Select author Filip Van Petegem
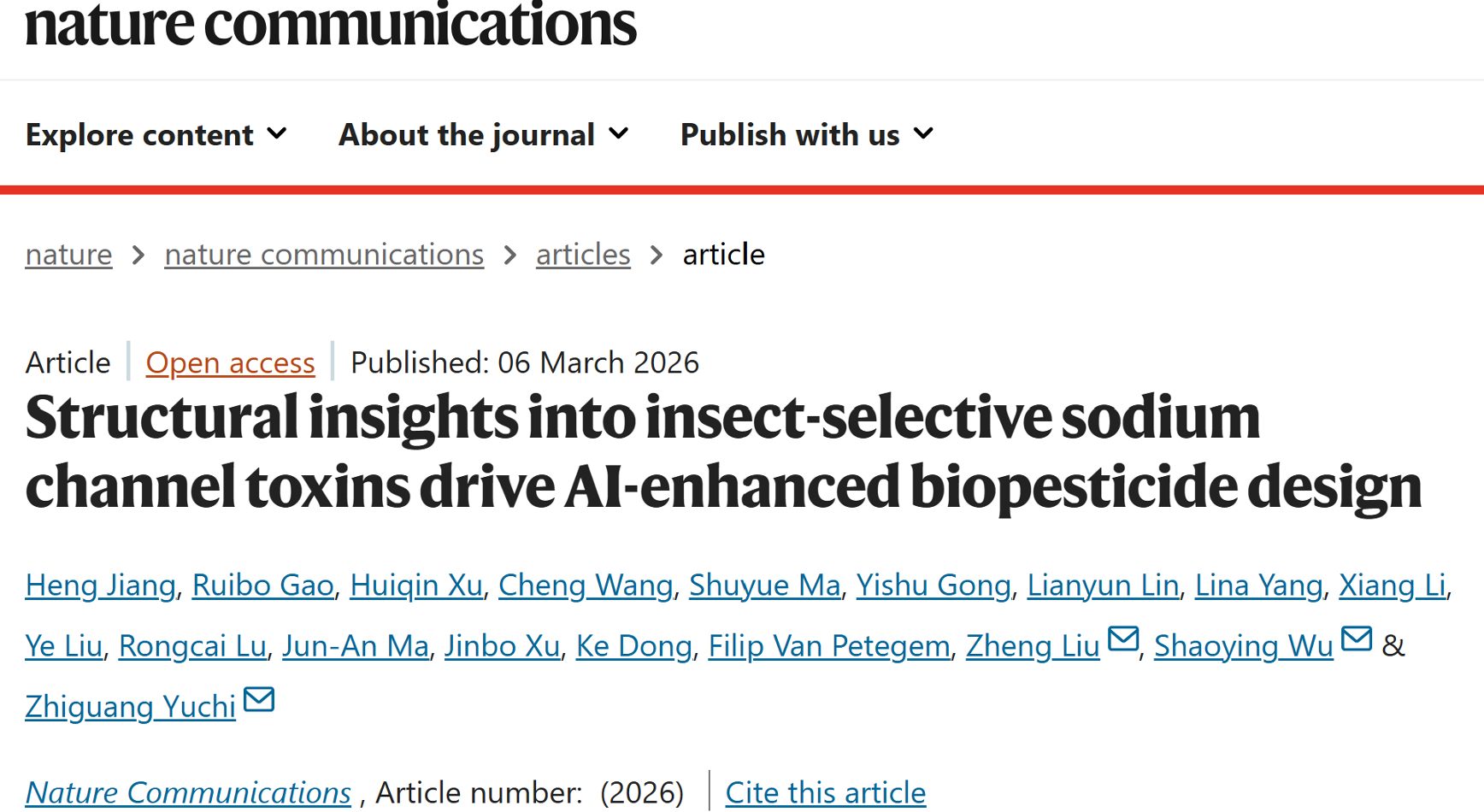 (x=828, y=646)
